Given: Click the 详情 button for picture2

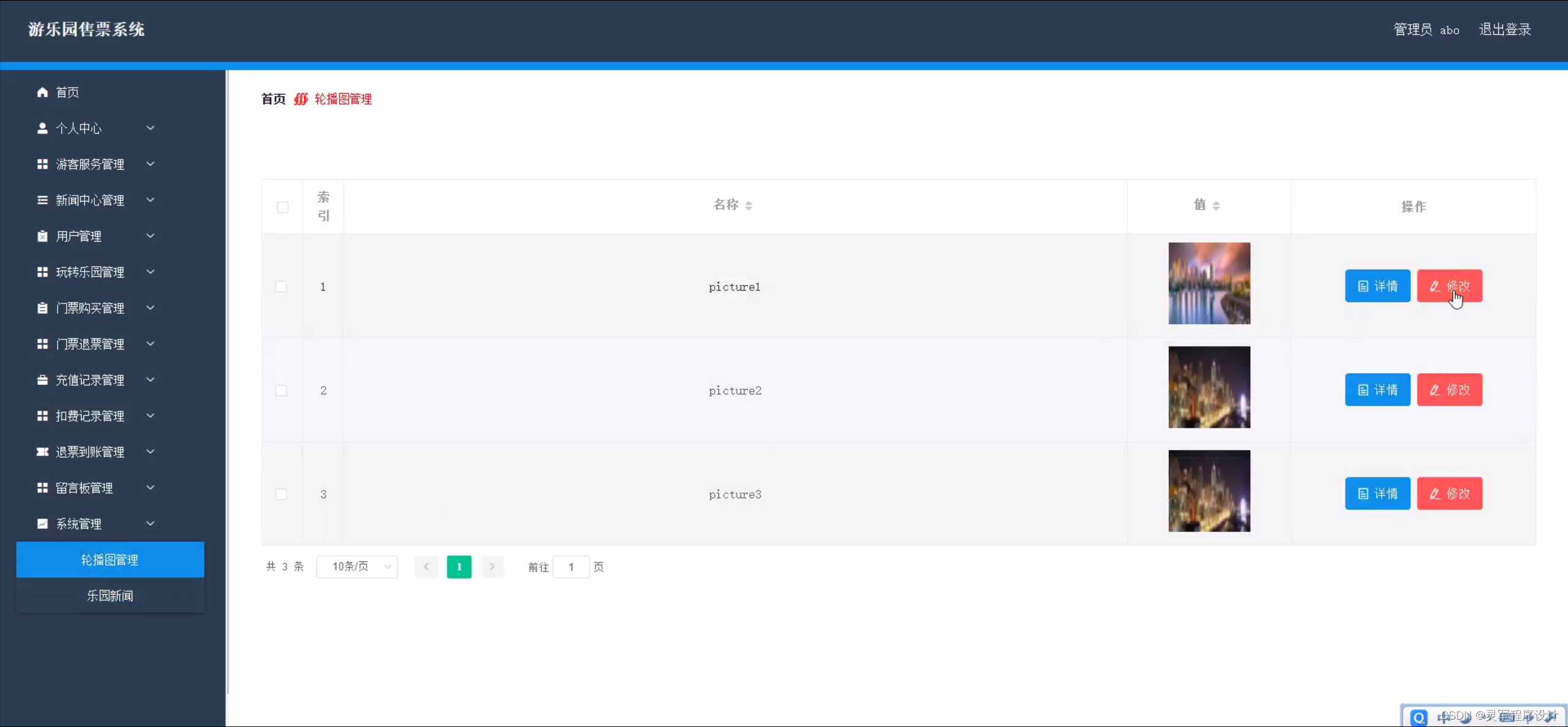Looking at the screenshot, I should click(x=1377, y=390).
